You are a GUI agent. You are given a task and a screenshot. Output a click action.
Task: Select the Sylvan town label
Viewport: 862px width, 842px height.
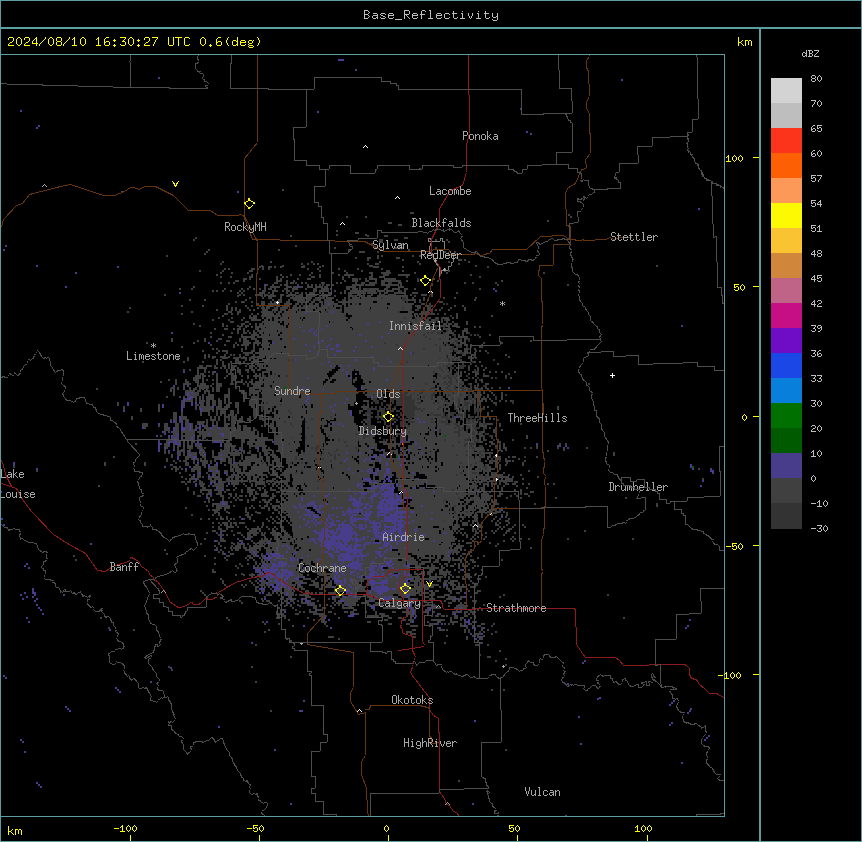(390, 245)
